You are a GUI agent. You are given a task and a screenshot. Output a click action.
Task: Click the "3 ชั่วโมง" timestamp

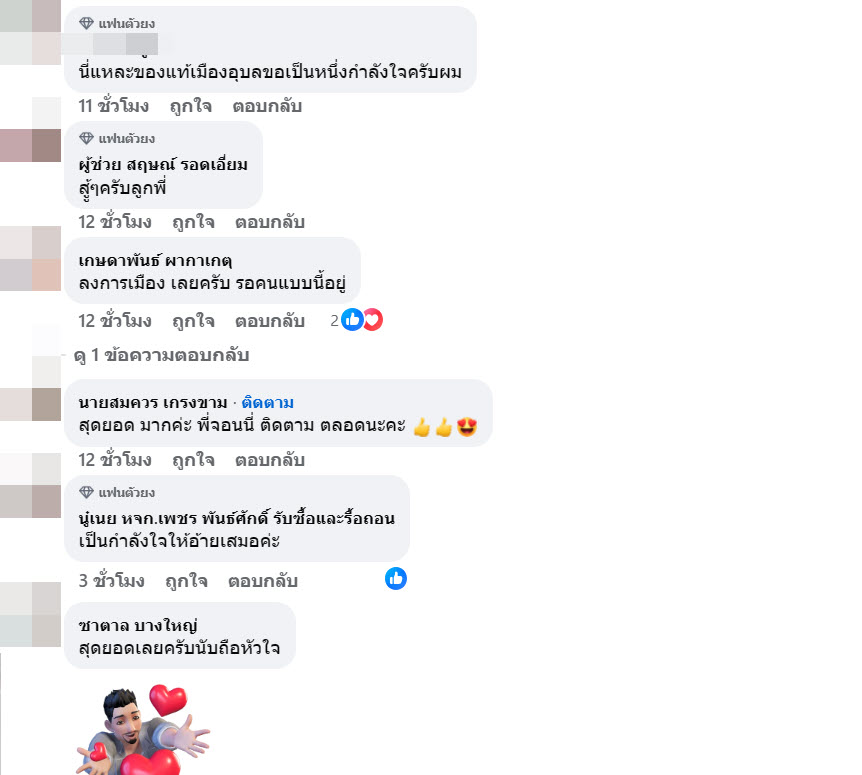112,581
